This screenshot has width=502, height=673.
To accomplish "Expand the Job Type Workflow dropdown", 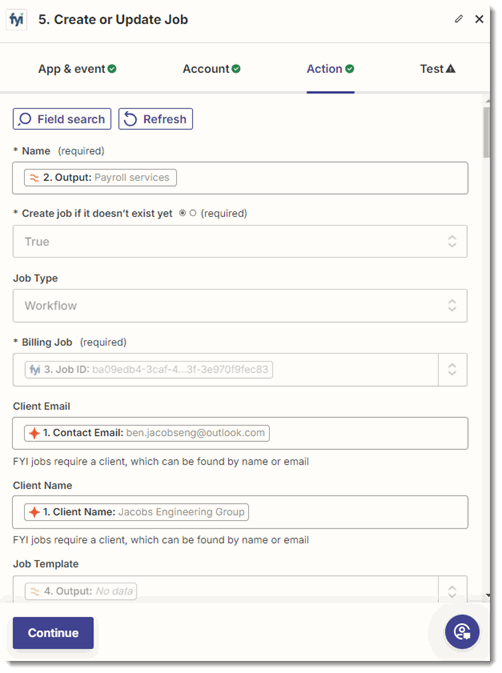I will (x=240, y=306).
